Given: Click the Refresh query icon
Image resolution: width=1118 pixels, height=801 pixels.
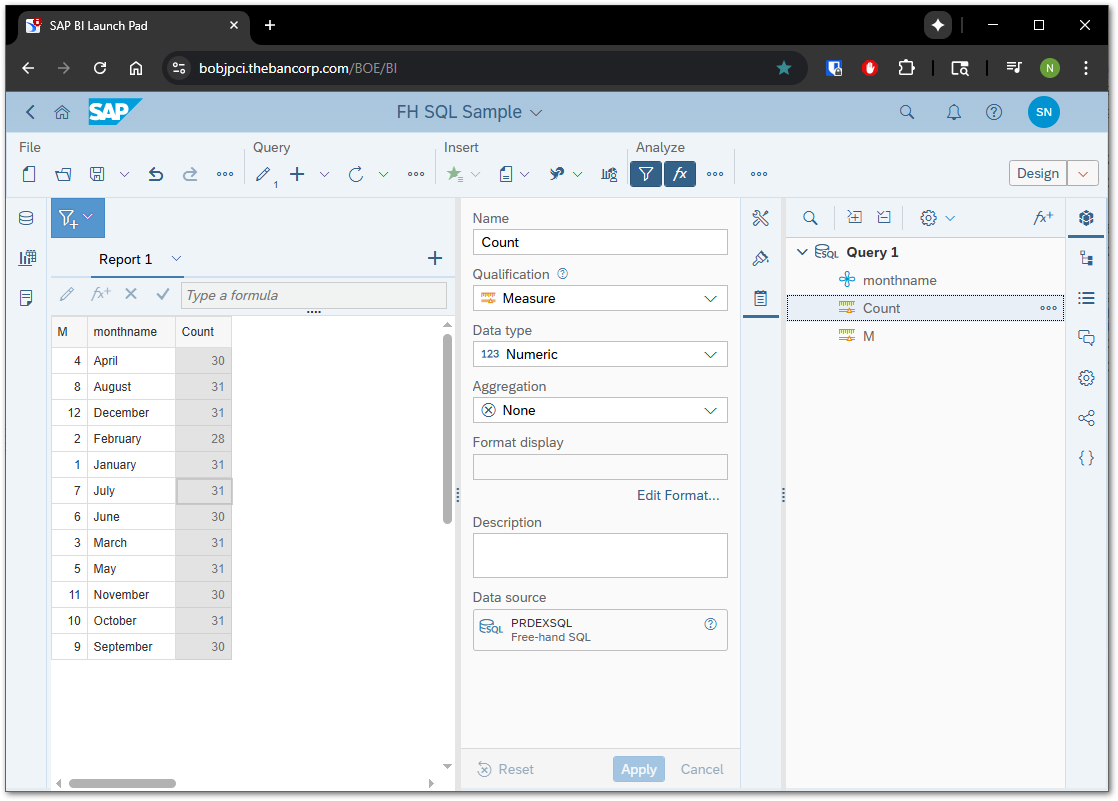Looking at the screenshot, I should [x=356, y=174].
